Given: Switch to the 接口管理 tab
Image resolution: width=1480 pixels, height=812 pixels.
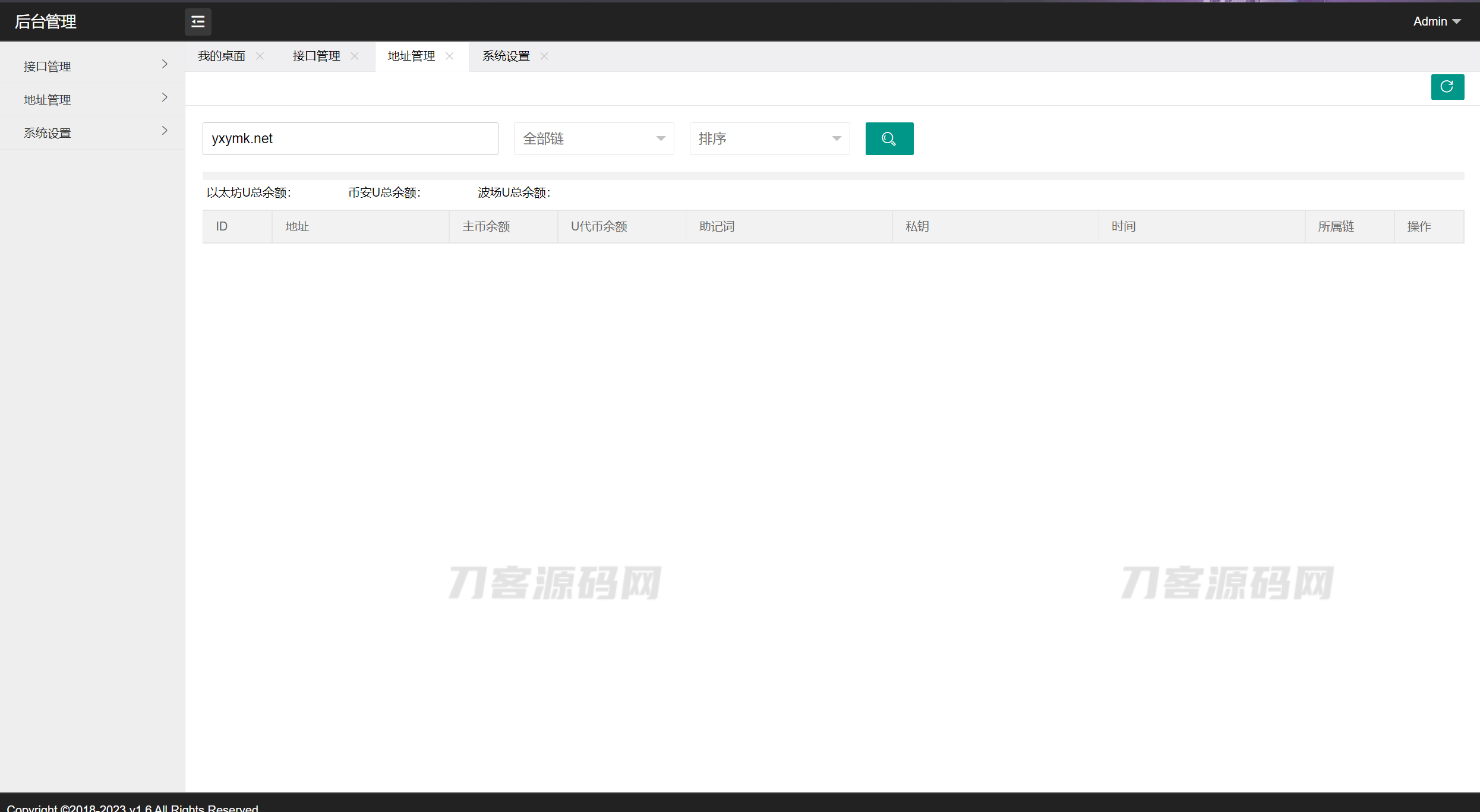Looking at the screenshot, I should [316, 56].
